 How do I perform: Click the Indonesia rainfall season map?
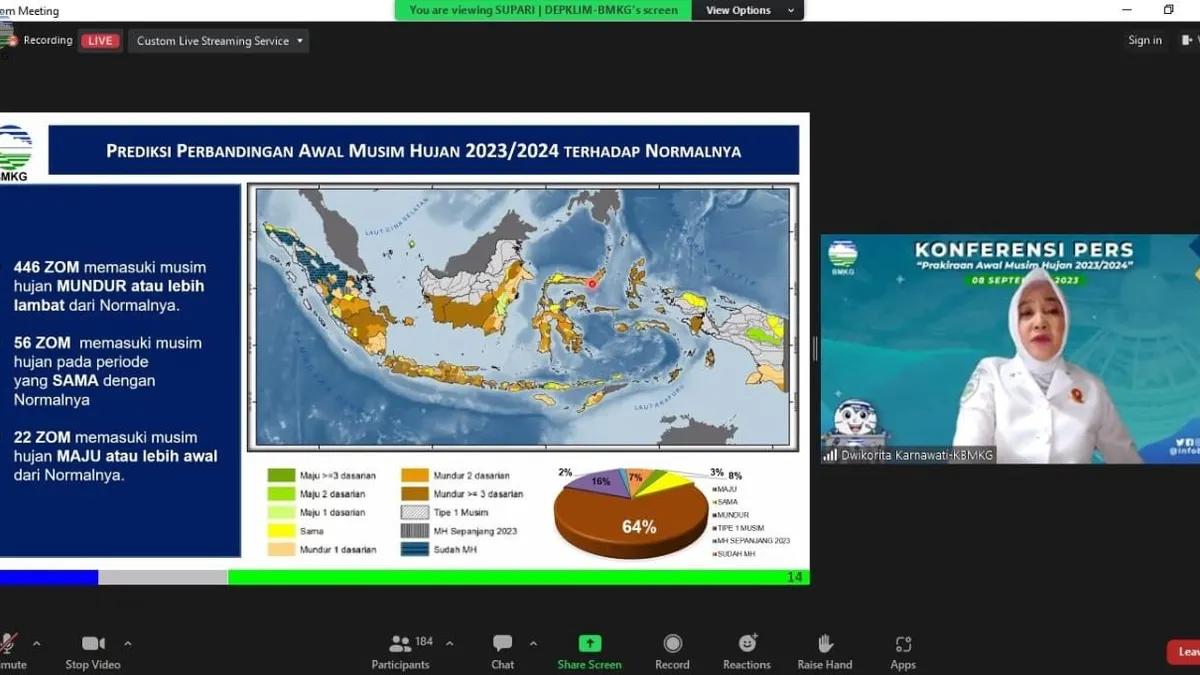point(522,316)
